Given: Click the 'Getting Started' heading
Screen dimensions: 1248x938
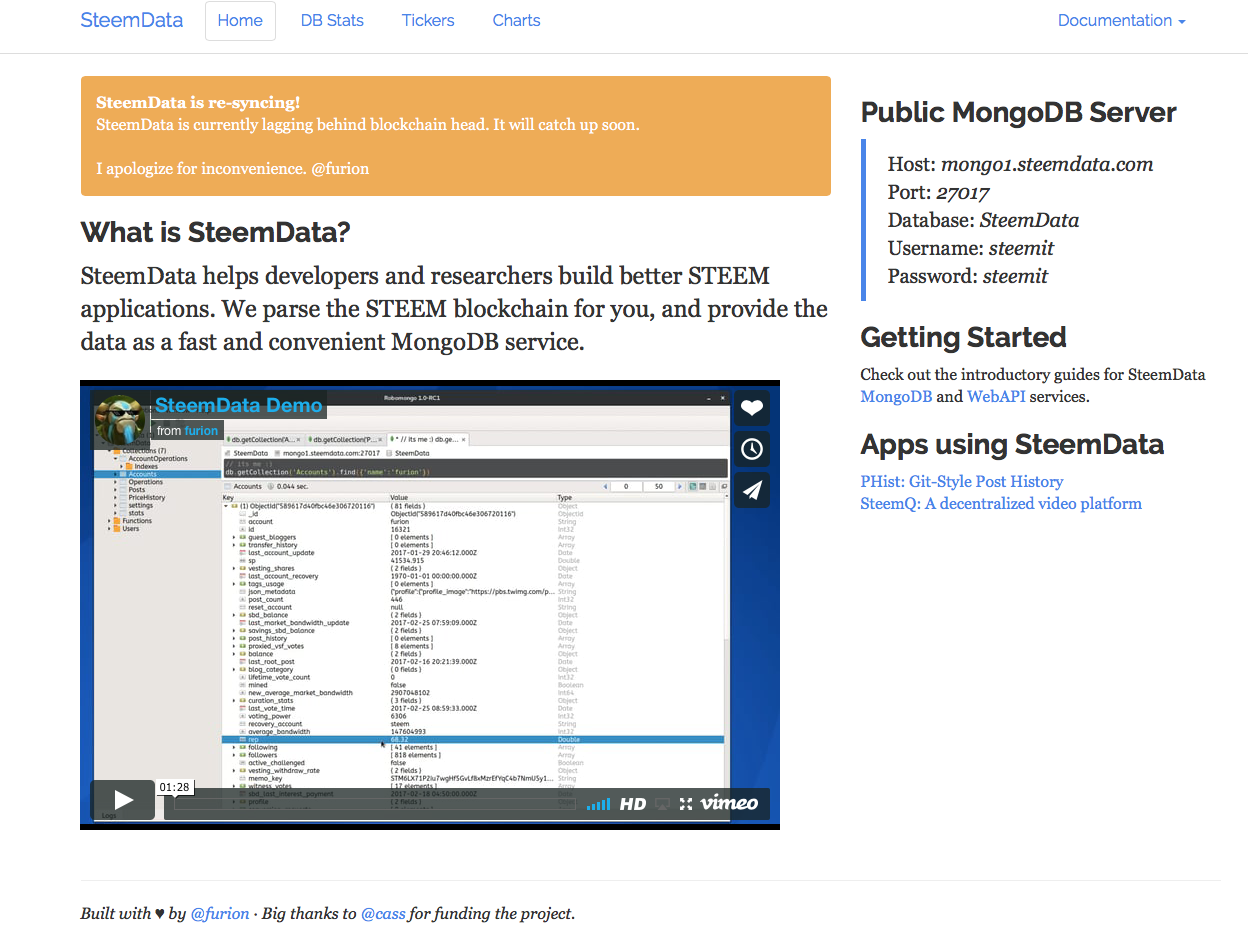Looking at the screenshot, I should (x=963, y=337).
